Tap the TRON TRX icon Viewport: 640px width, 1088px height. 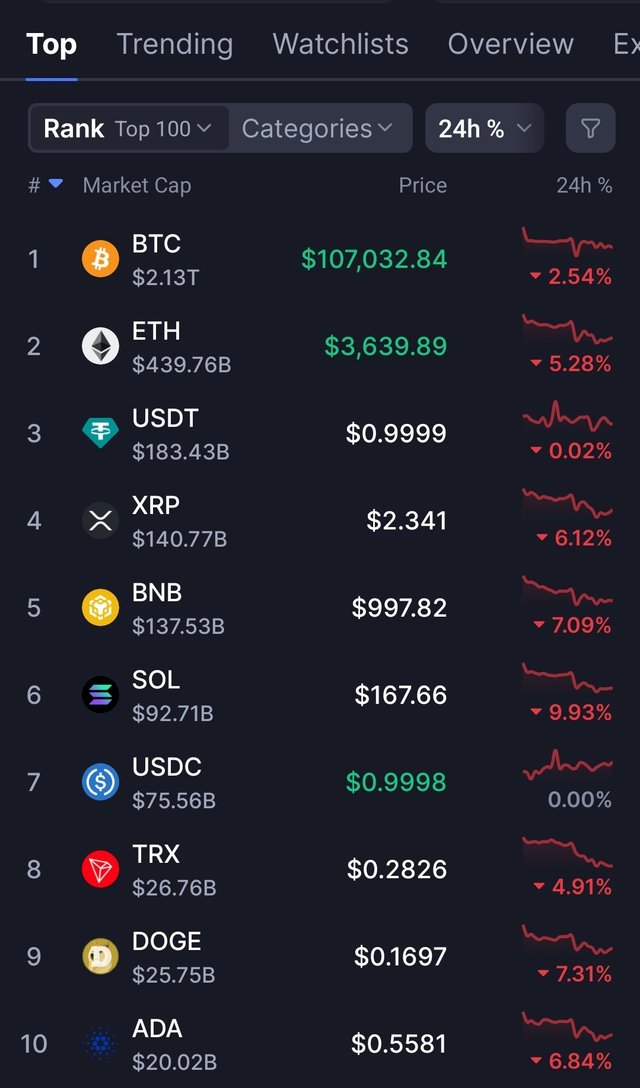coord(100,869)
